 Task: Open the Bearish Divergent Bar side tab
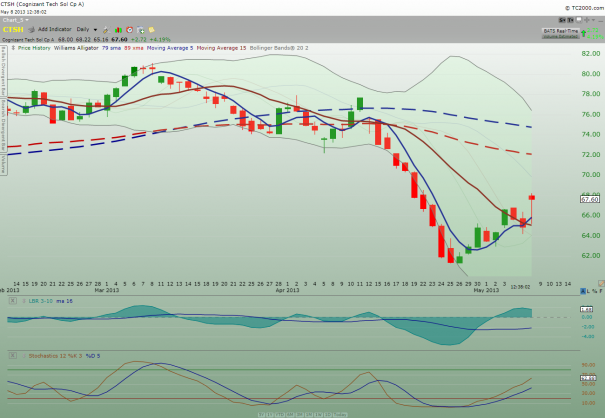tap(3, 125)
